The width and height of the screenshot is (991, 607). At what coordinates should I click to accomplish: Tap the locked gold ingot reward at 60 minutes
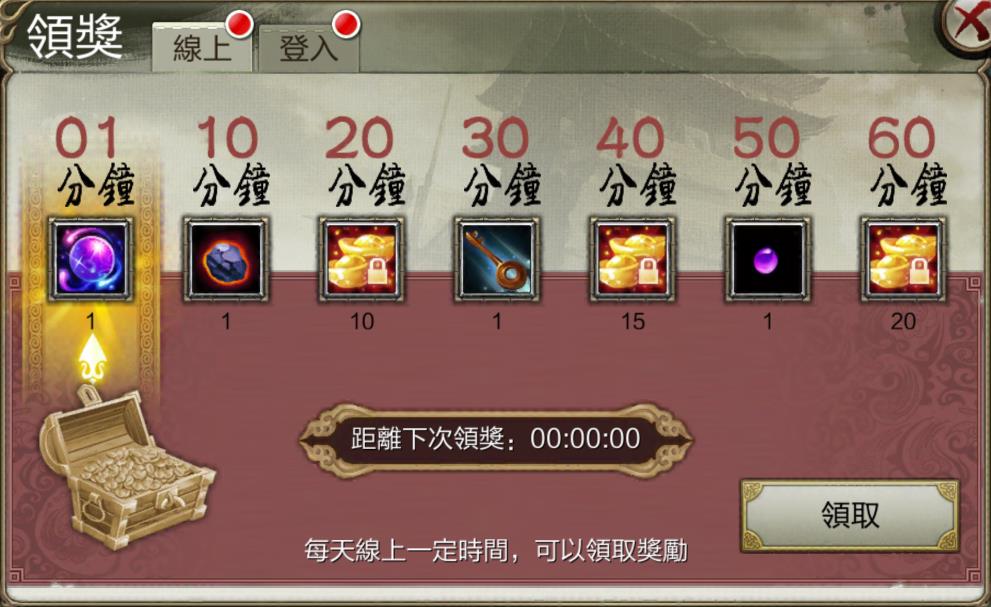(903, 259)
